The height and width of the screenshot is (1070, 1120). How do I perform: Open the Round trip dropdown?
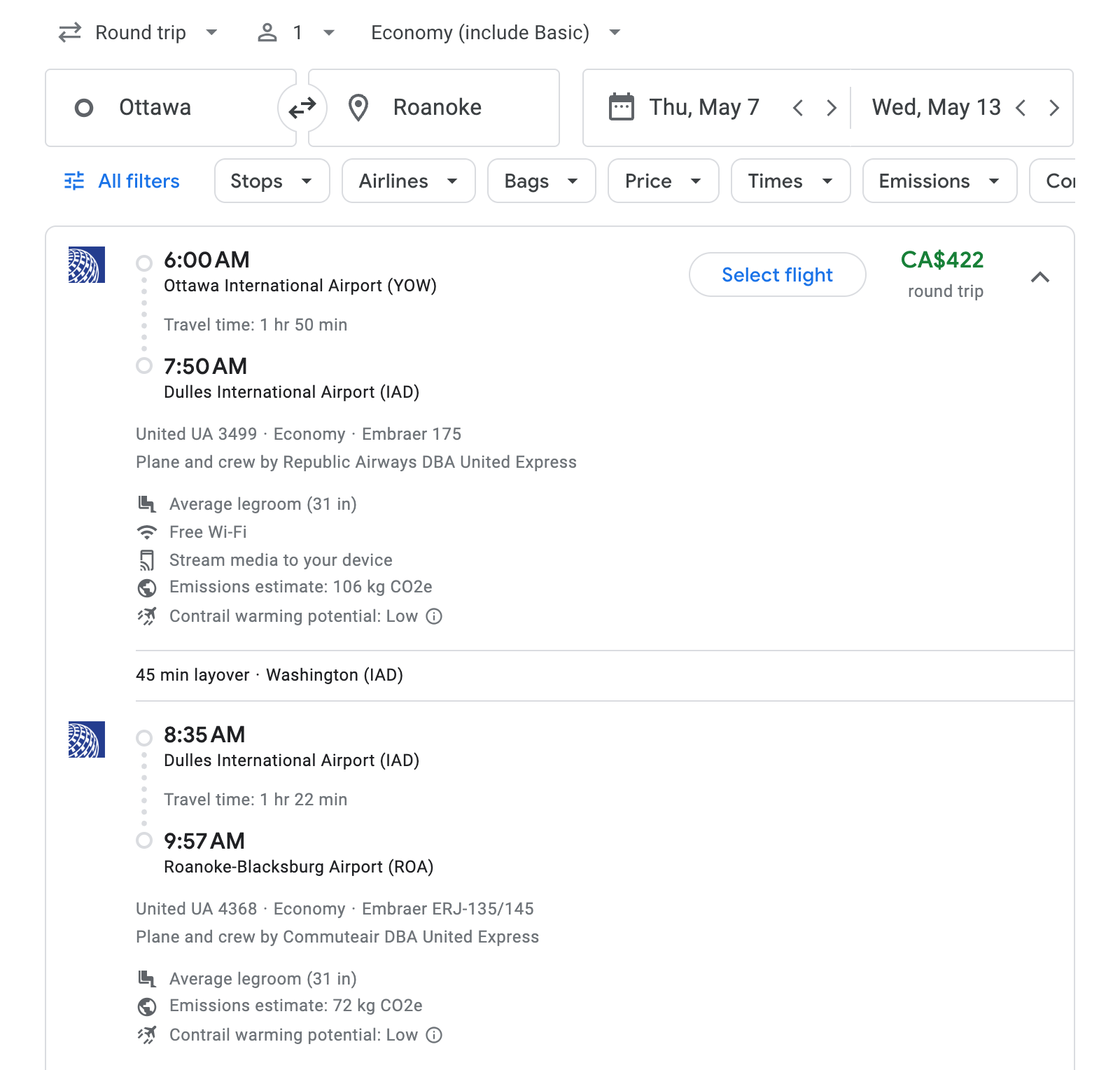[139, 32]
